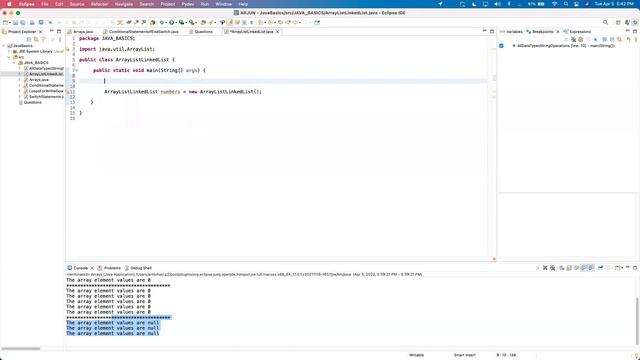Viewport: 640px width, 360px height.
Task: Click the Debug toolbar button
Action: click(161, 22)
